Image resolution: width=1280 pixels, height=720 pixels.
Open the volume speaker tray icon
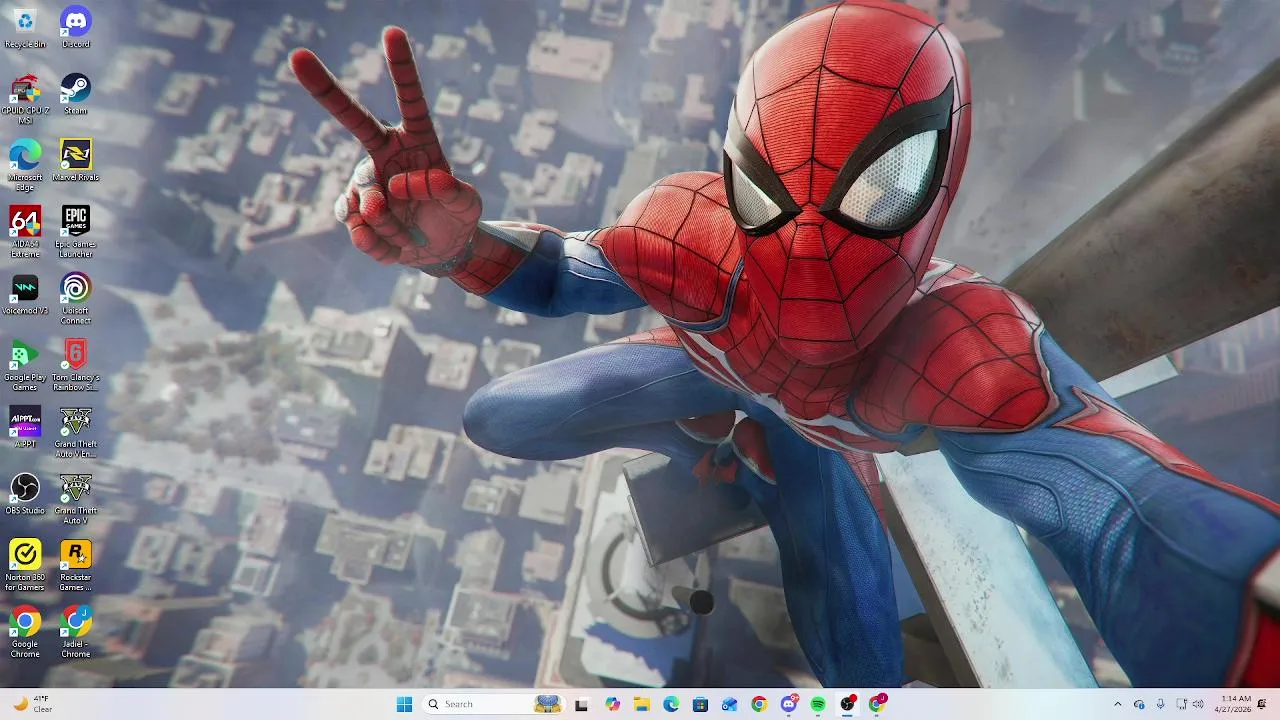pyautogui.click(x=1198, y=704)
